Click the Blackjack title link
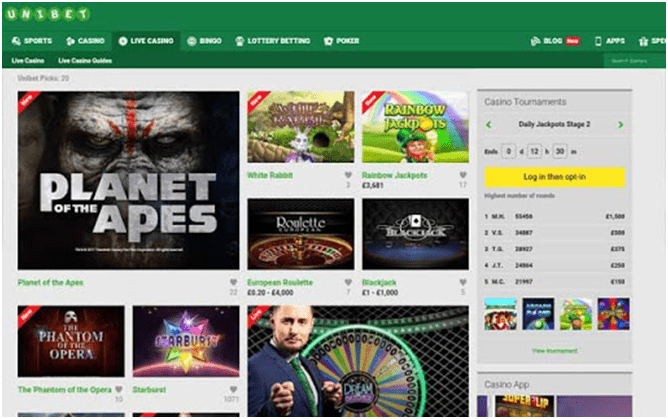The width and height of the screenshot is (668, 419). coord(379,282)
